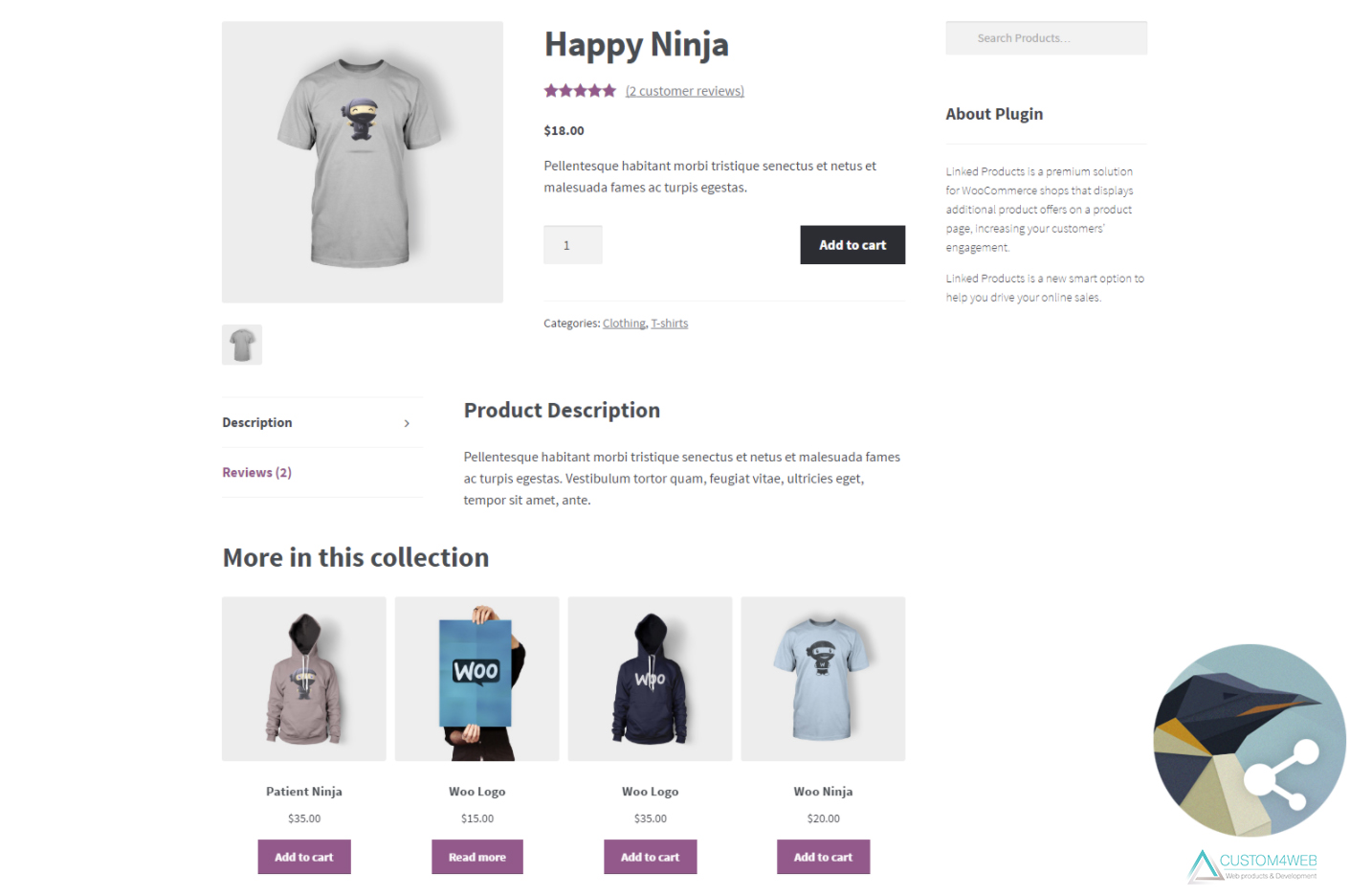Click Read more under Woo Logo poster

click(477, 857)
